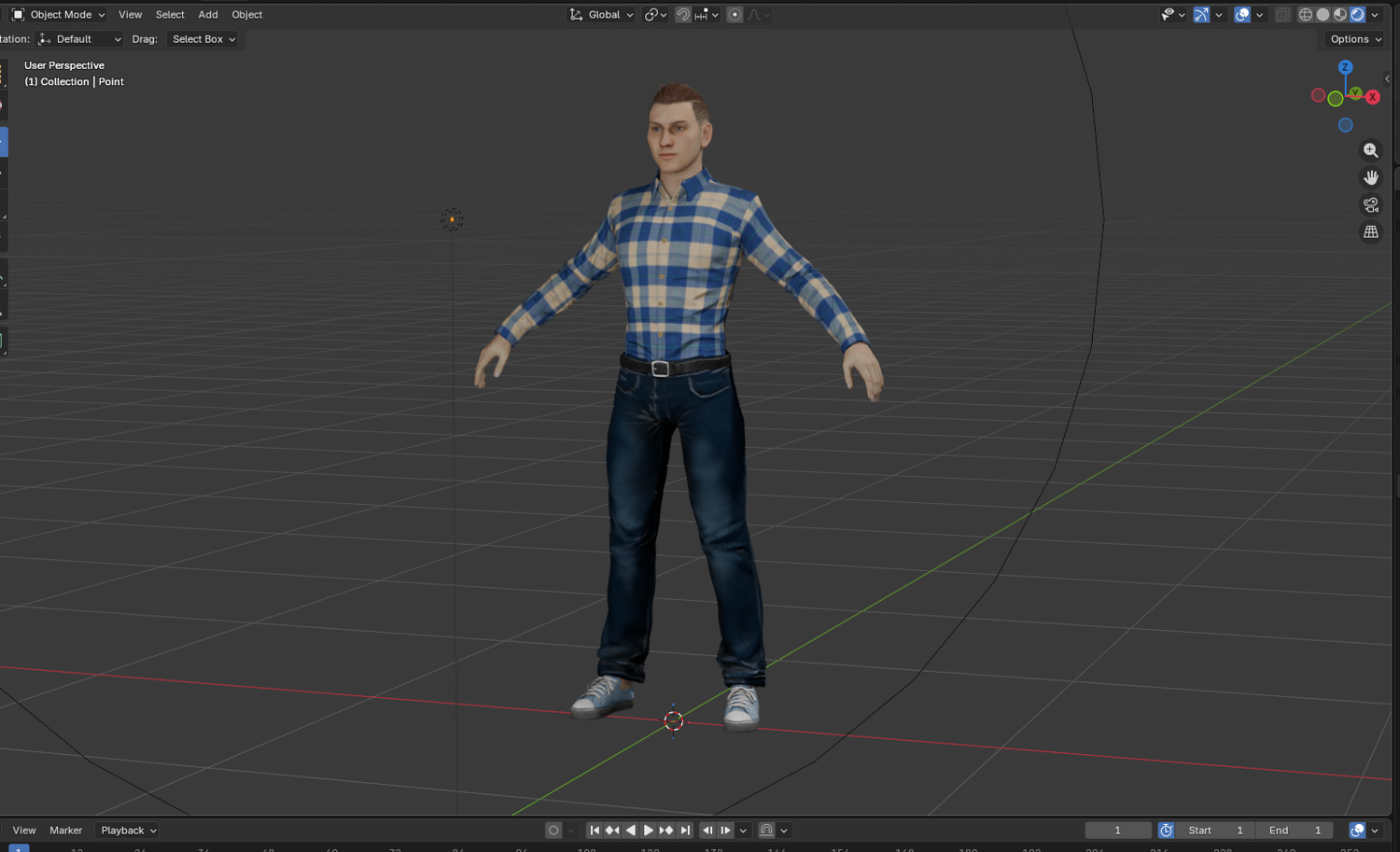Open the Options popover
Image resolution: width=1400 pixels, height=852 pixels.
click(1355, 39)
